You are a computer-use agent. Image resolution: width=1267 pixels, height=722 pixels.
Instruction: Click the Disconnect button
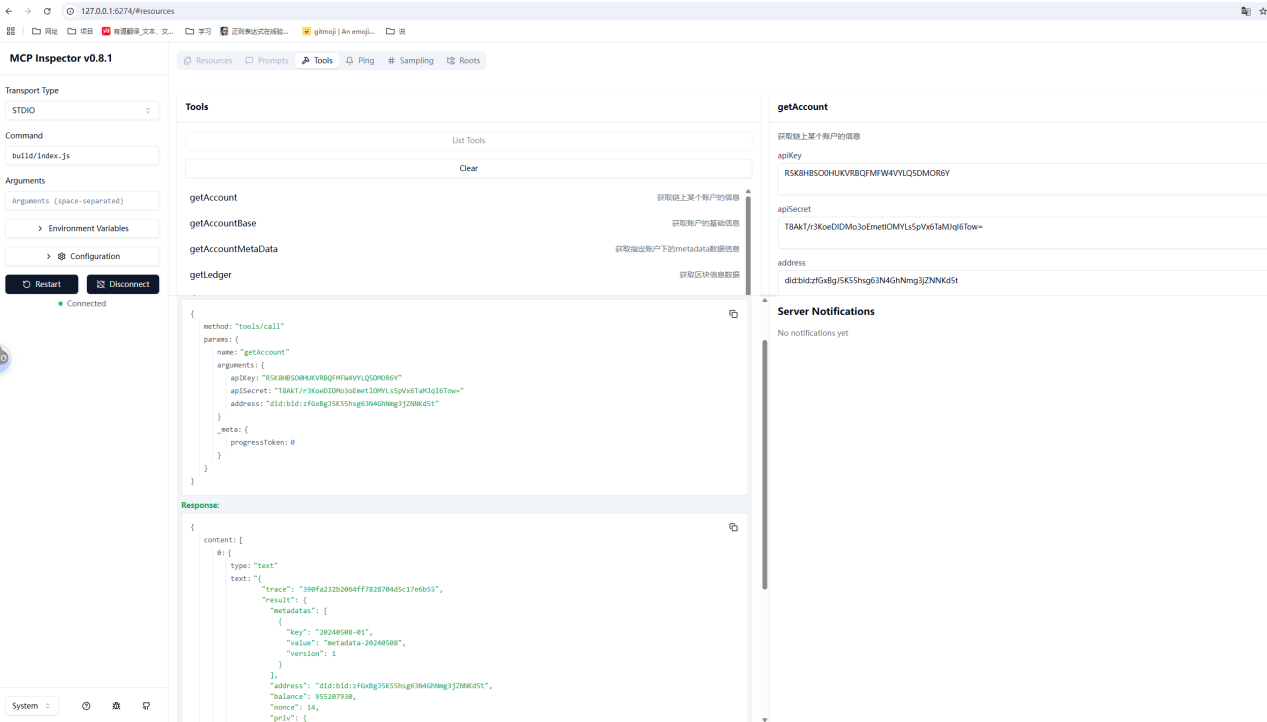click(x=123, y=284)
